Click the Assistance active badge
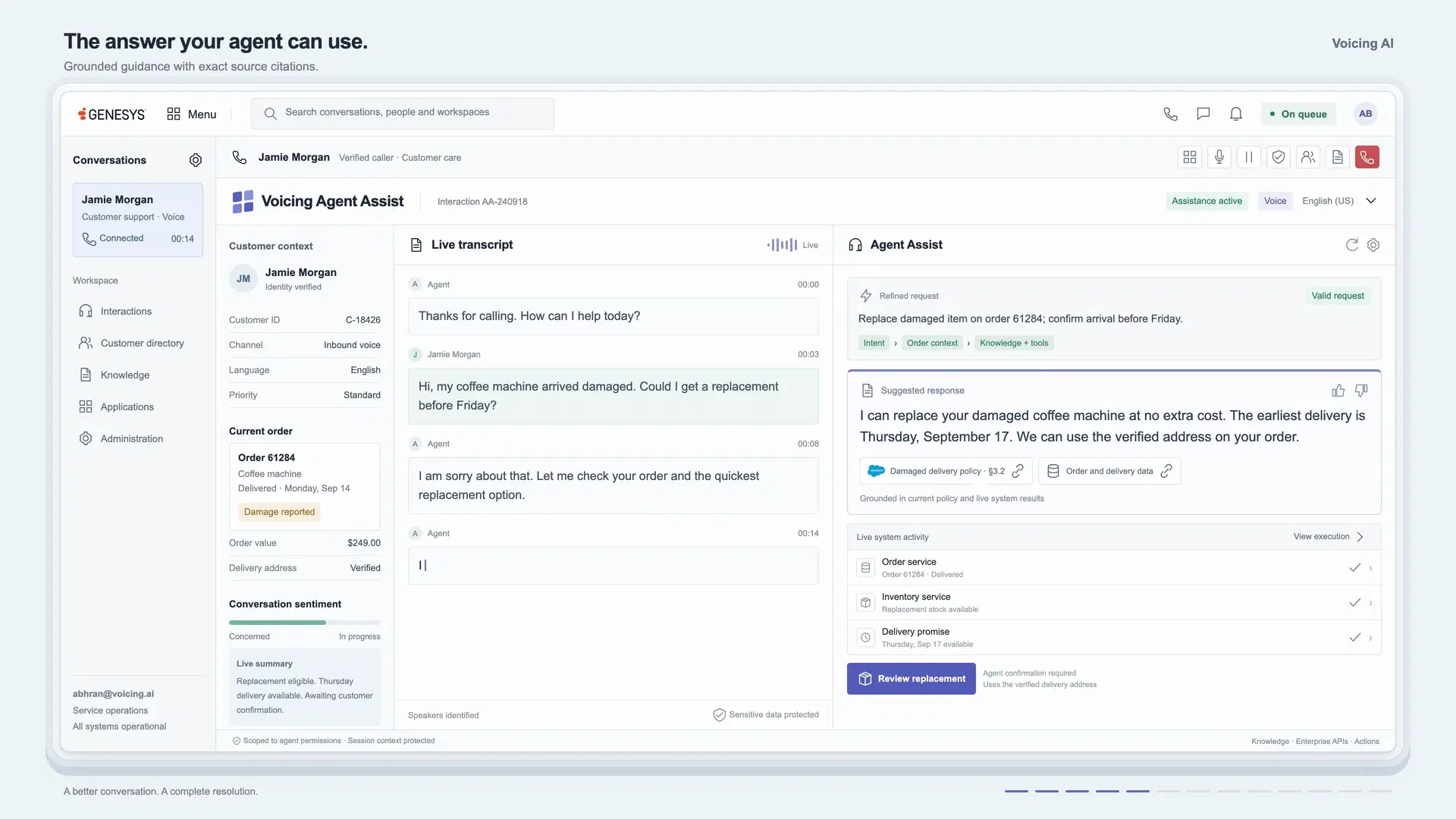 (1207, 201)
